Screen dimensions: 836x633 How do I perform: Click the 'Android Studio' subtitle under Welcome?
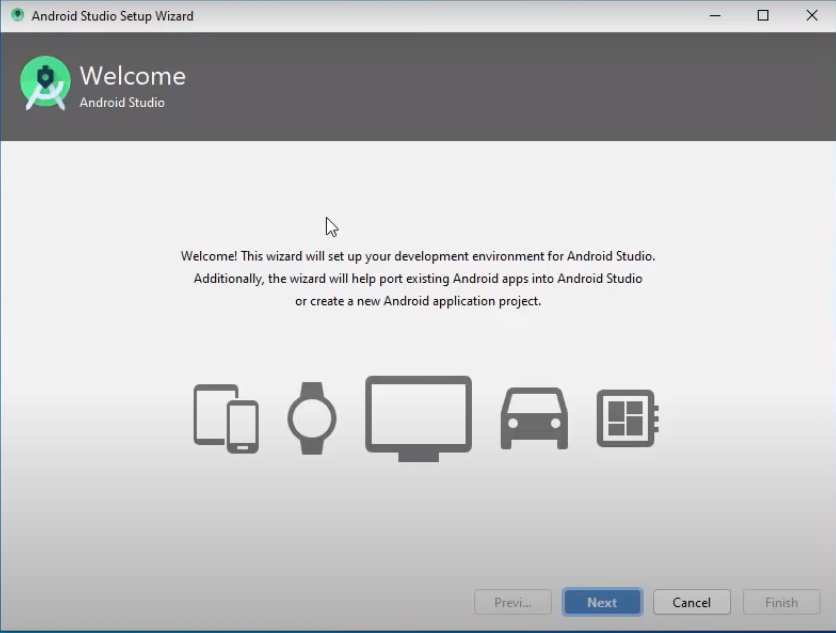(122, 102)
